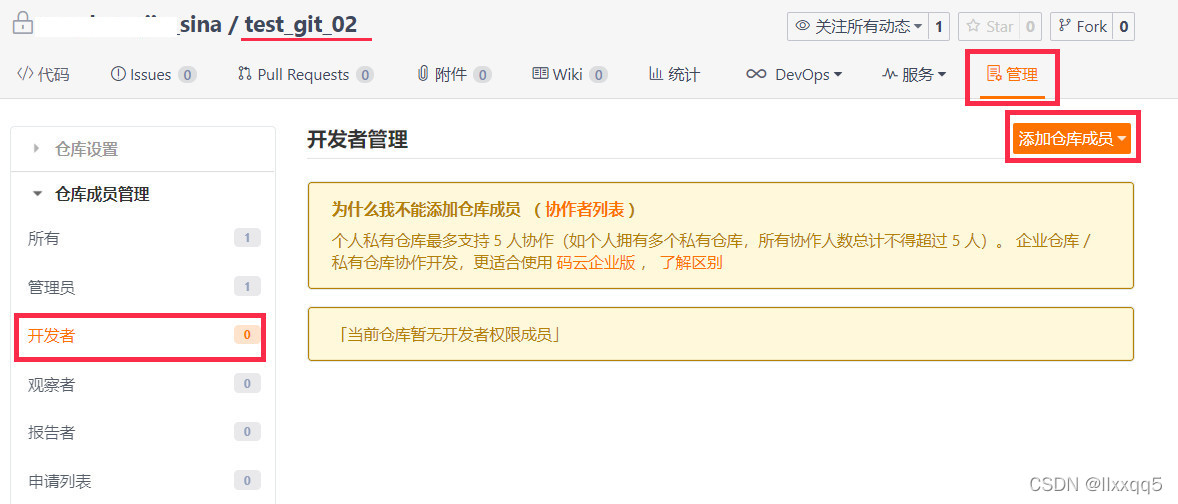Expand the DevOps dropdown menu

(793, 74)
